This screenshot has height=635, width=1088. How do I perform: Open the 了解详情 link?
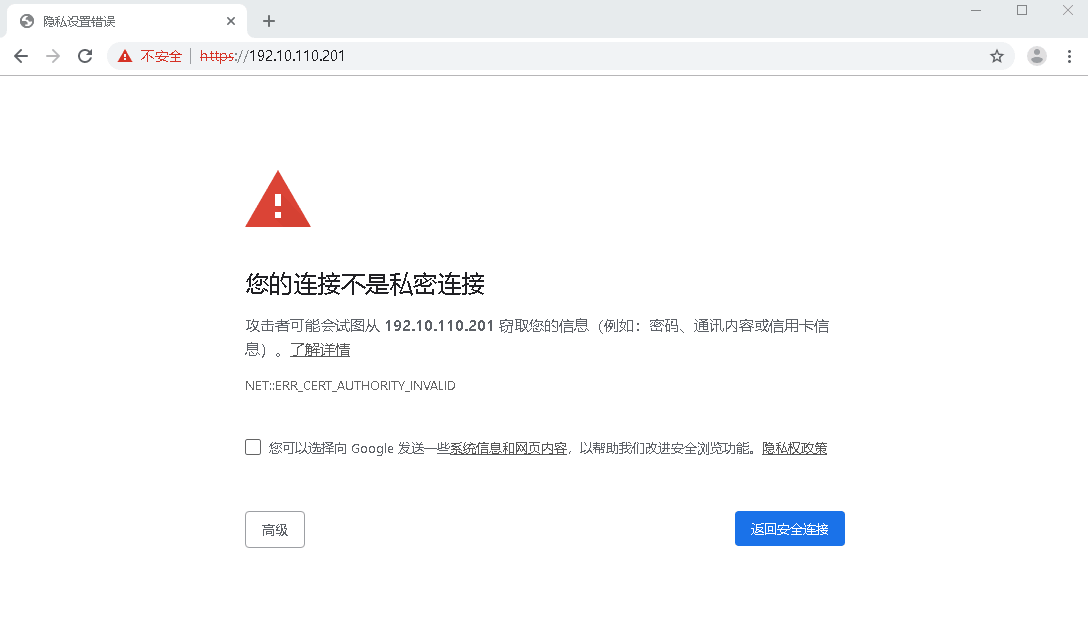click(x=320, y=350)
